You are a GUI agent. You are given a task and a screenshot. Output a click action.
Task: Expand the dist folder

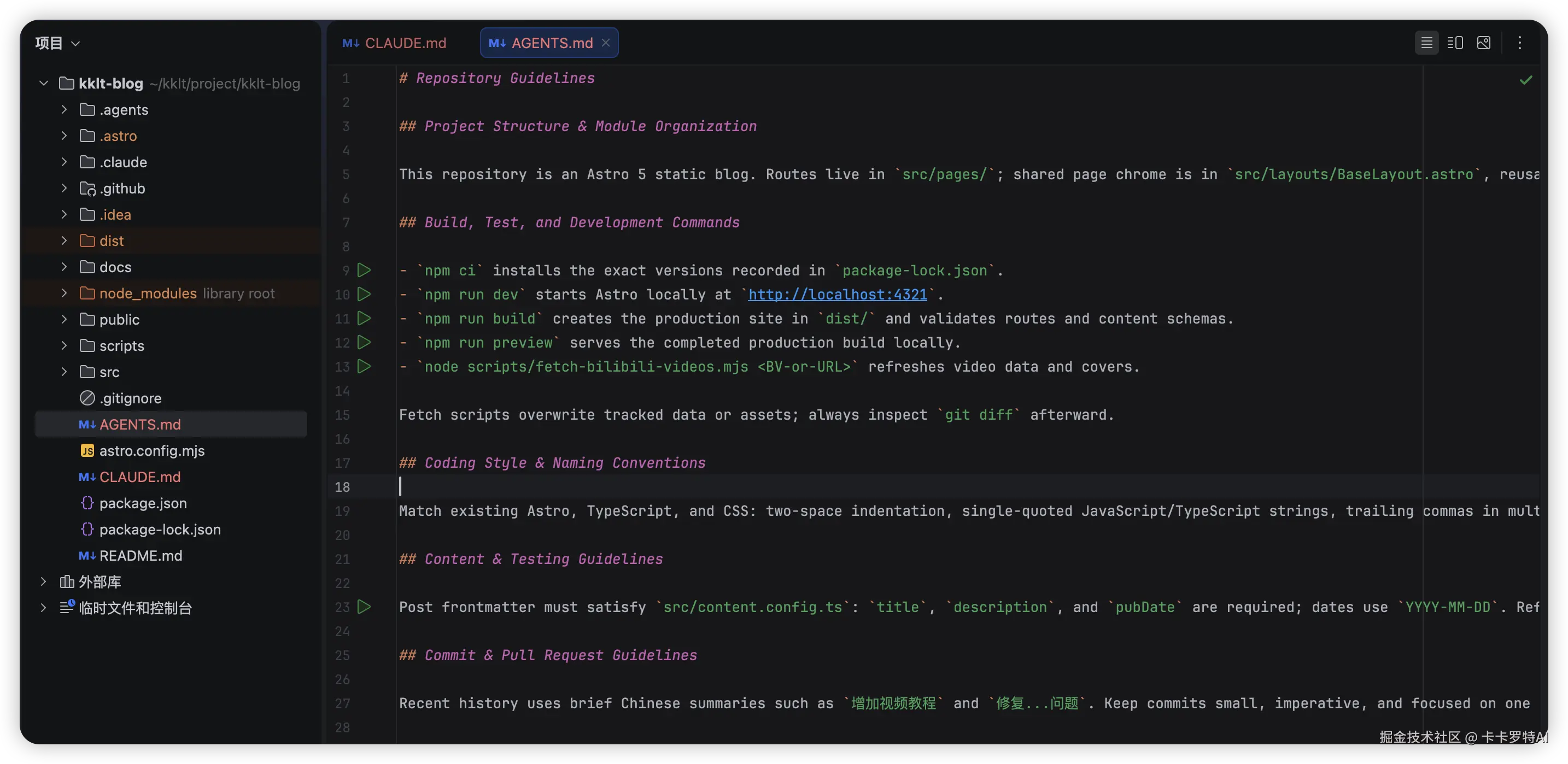pos(64,240)
